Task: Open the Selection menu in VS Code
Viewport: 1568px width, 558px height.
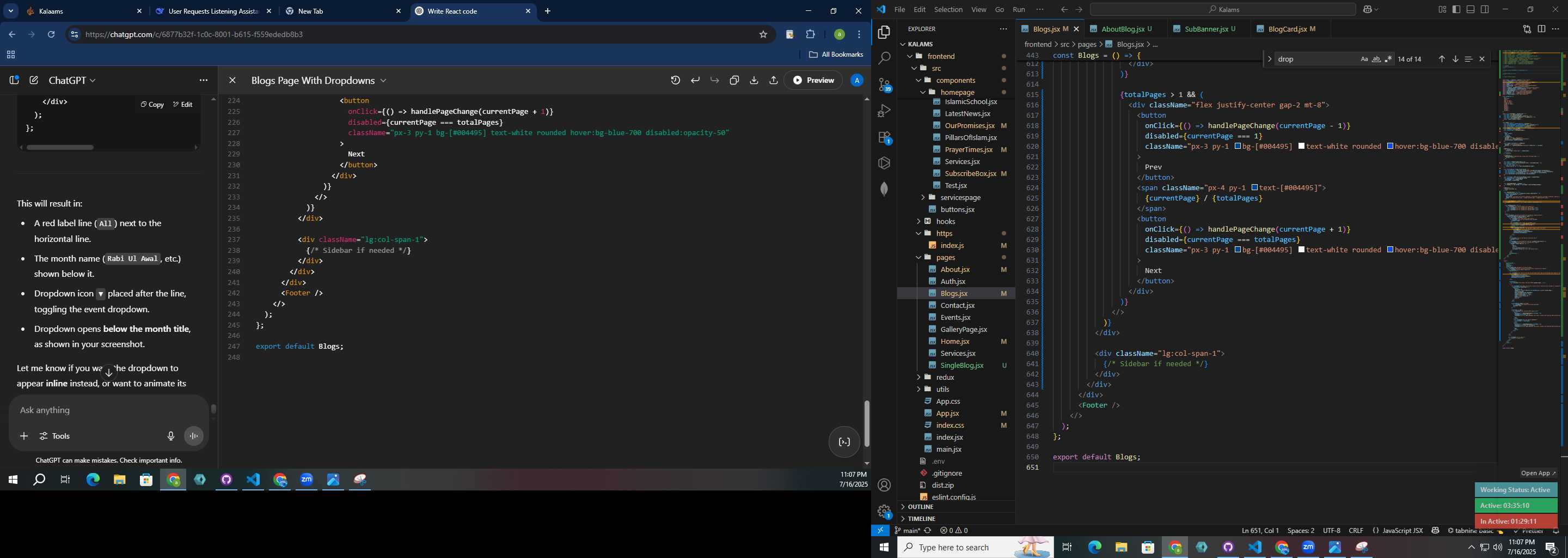Action: point(948,10)
